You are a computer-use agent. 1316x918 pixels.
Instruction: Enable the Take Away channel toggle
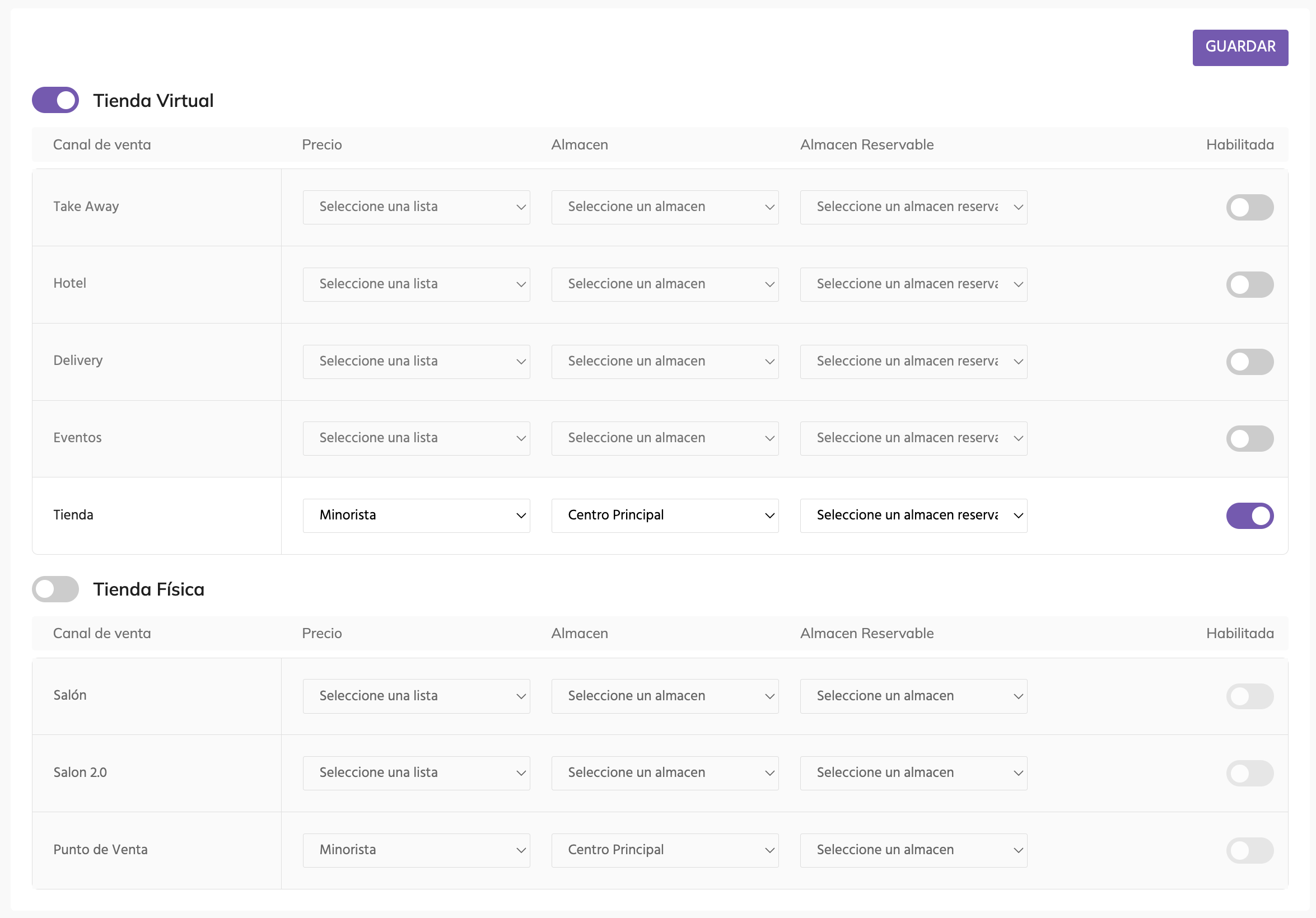(x=1249, y=208)
